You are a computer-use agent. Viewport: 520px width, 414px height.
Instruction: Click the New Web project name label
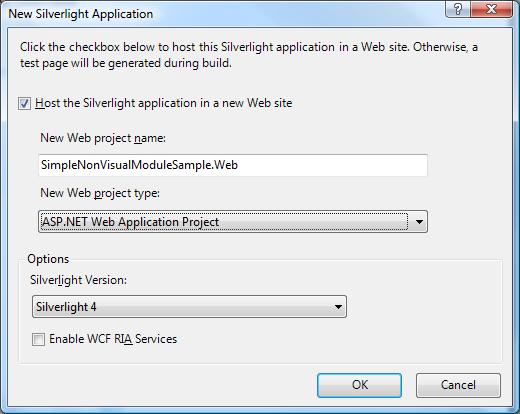(103, 138)
